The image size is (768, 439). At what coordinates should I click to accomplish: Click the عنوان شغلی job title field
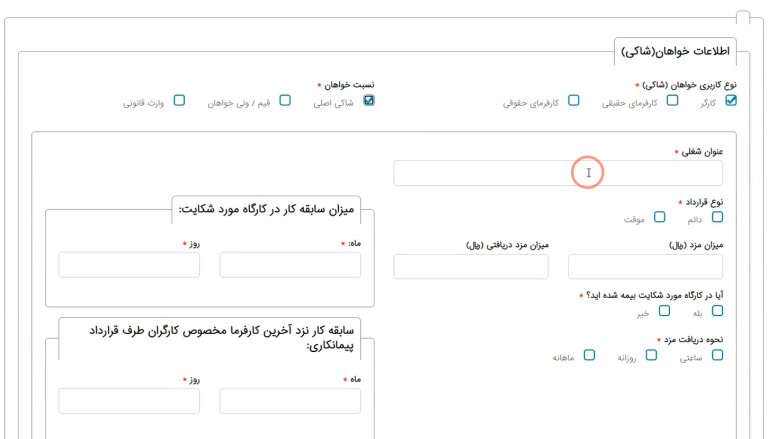tap(557, 173)
